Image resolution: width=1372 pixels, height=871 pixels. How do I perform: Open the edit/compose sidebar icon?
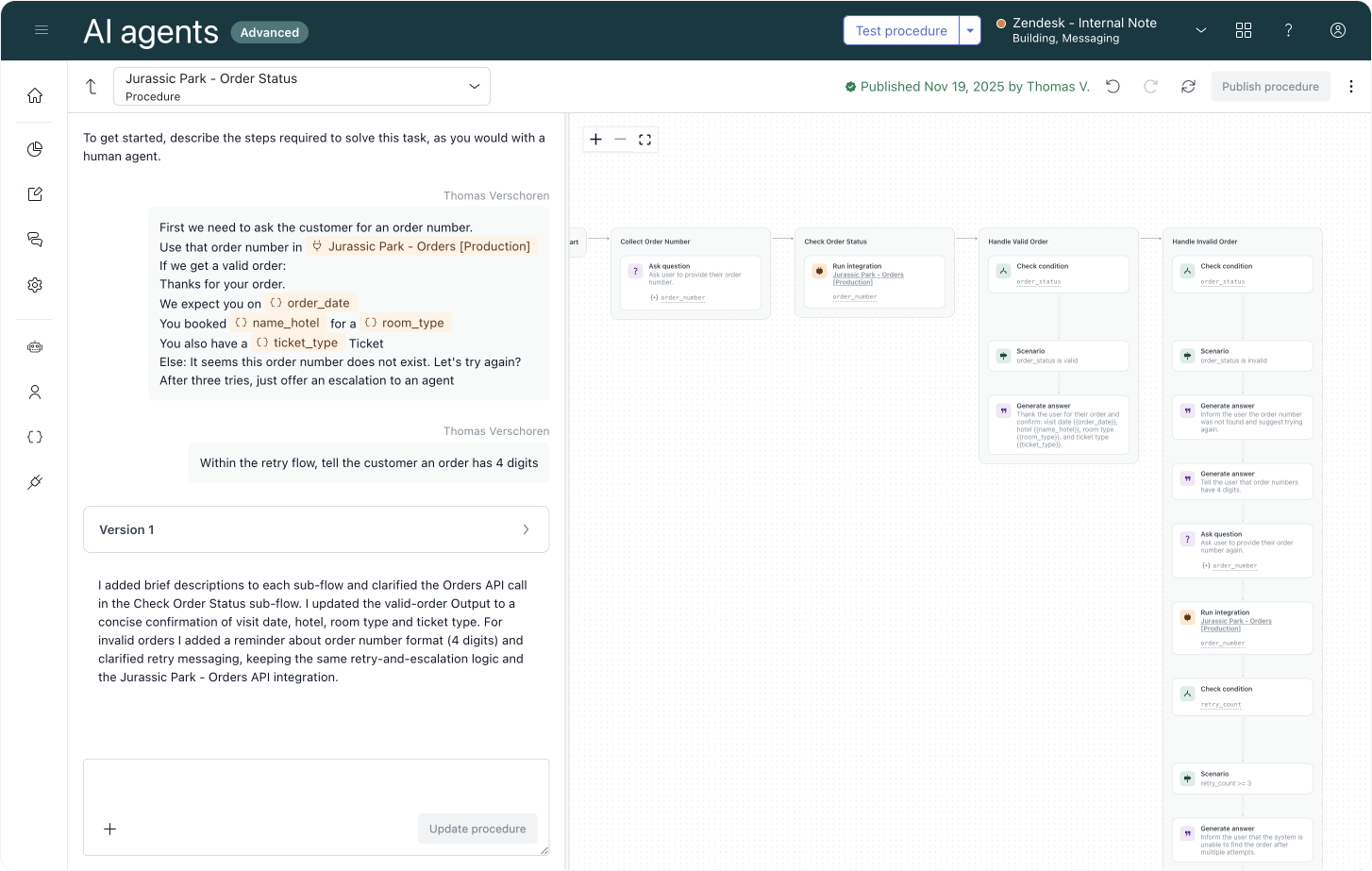point(35,194)
